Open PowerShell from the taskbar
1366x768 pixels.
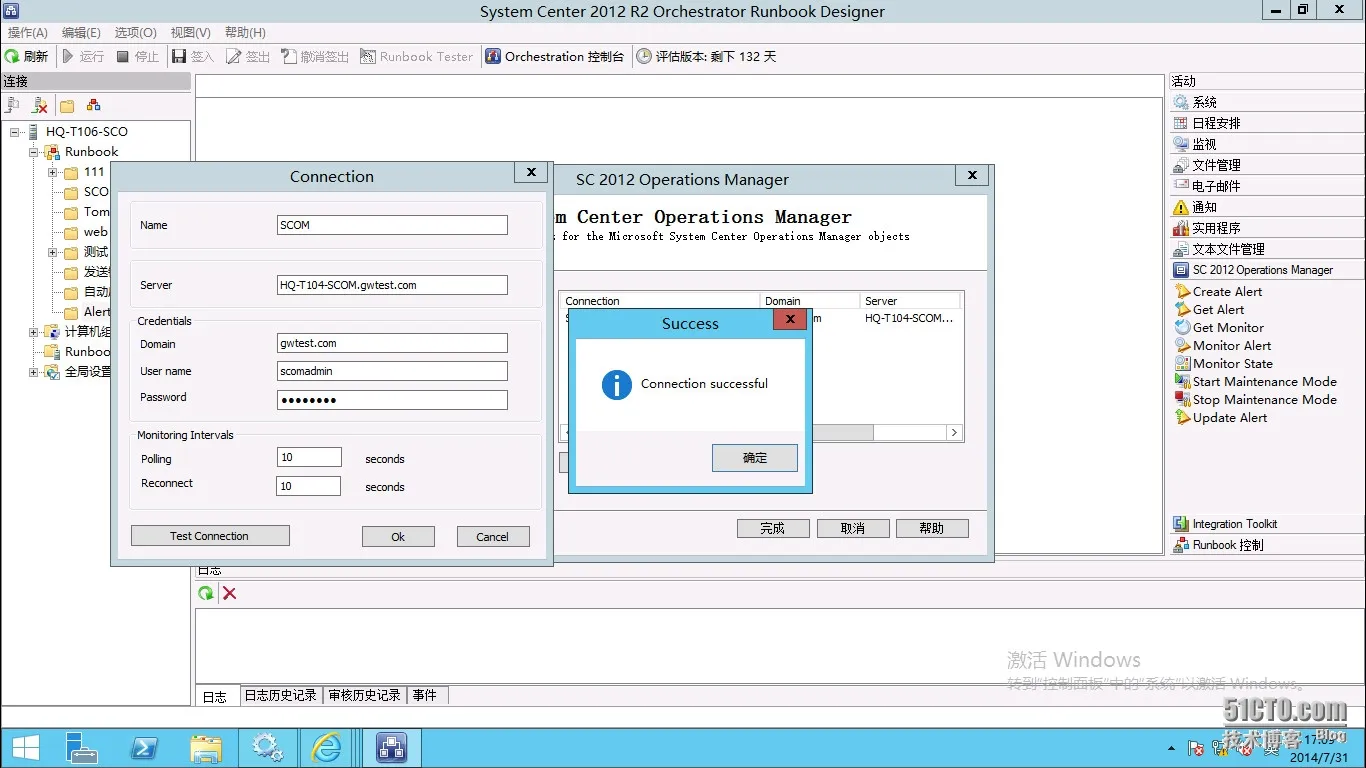pyautogui.click(x=144, y=747)
